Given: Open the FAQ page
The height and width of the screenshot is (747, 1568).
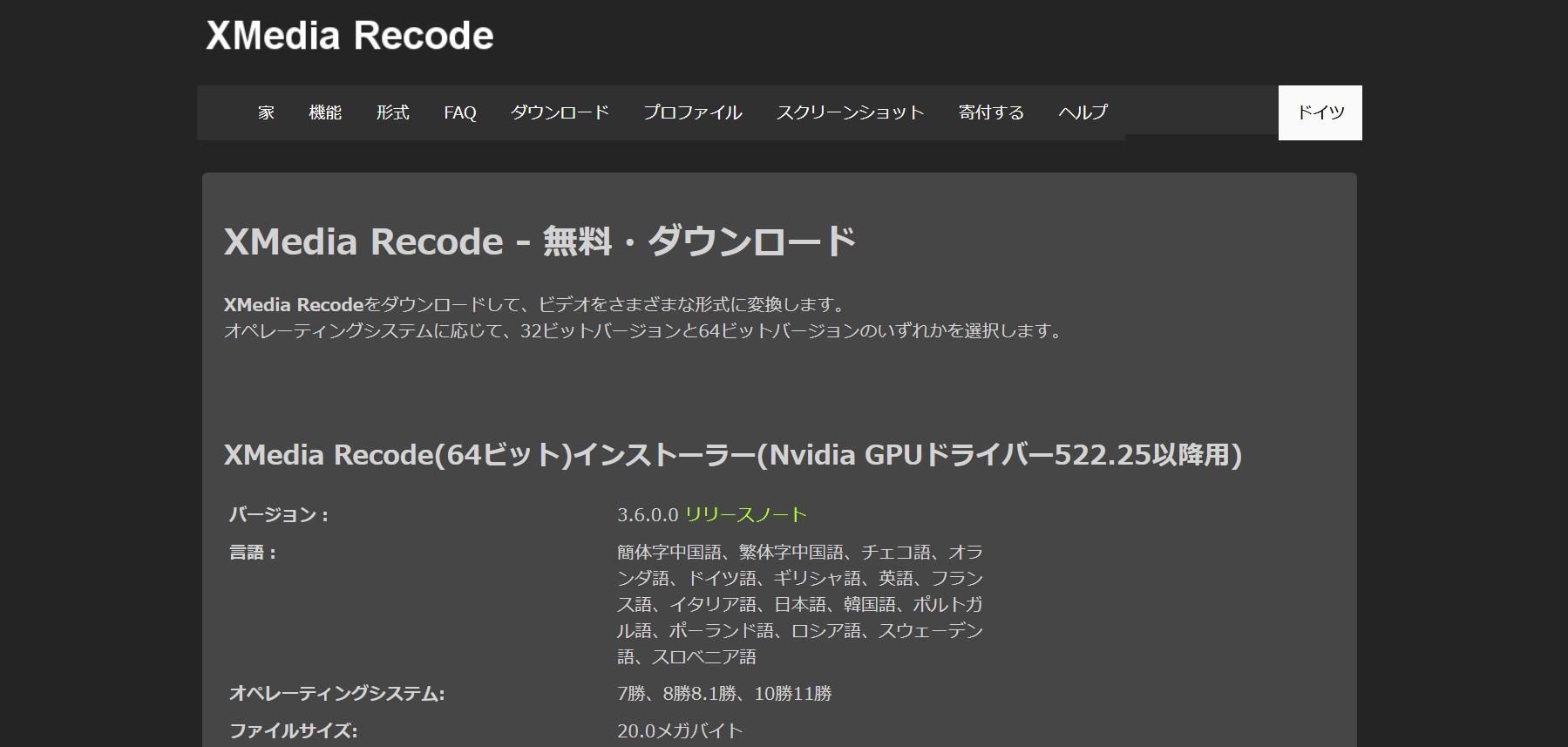Looking at the screenshot, I should [x=459, y=112].
